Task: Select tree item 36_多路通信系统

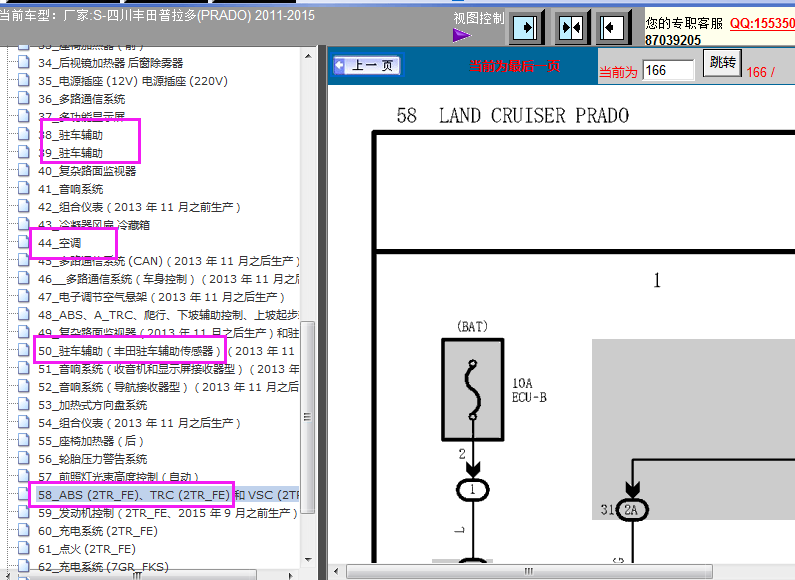Action: (x=82, y=99)
